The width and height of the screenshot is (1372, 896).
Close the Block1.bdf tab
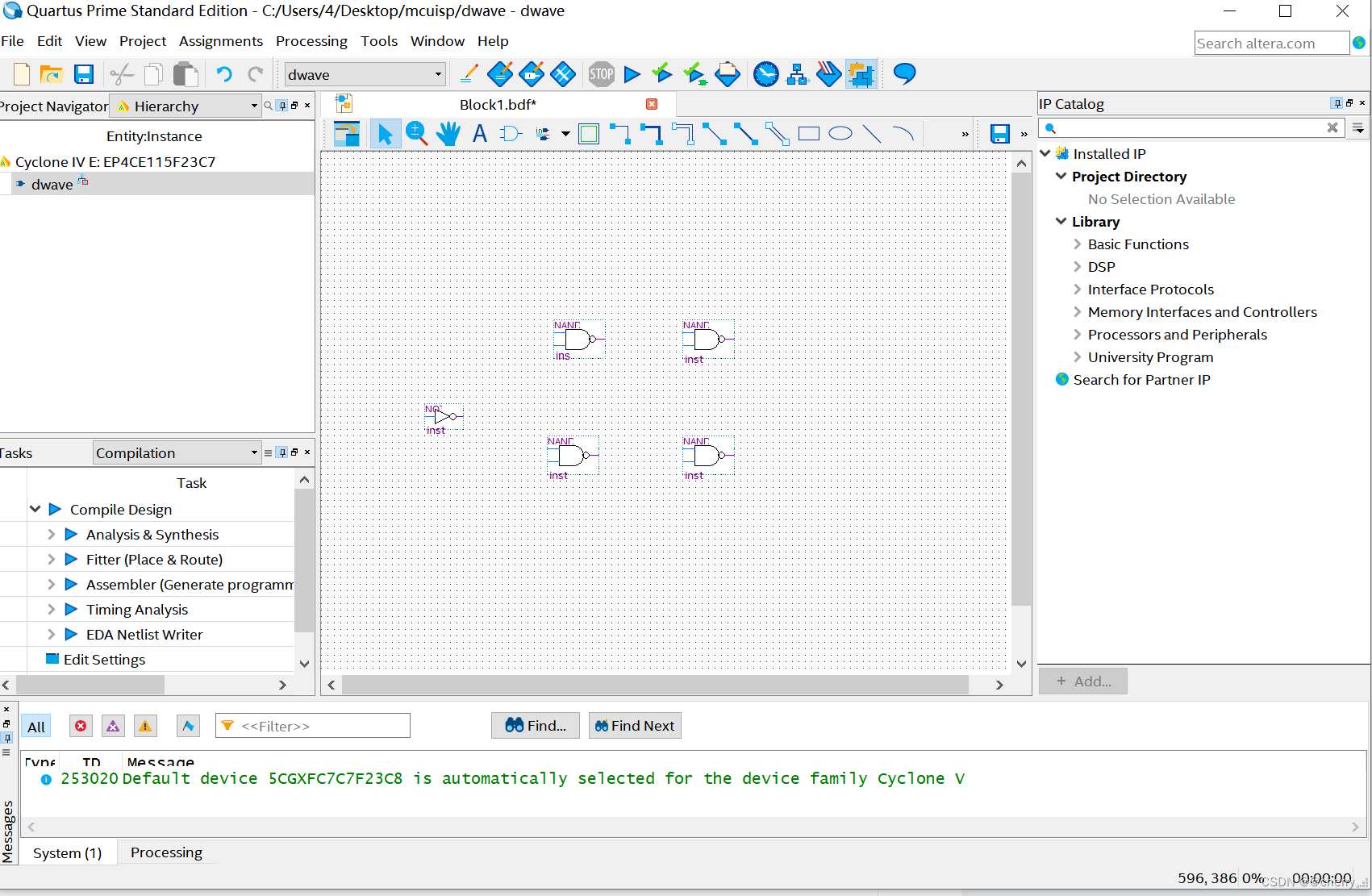652,104
